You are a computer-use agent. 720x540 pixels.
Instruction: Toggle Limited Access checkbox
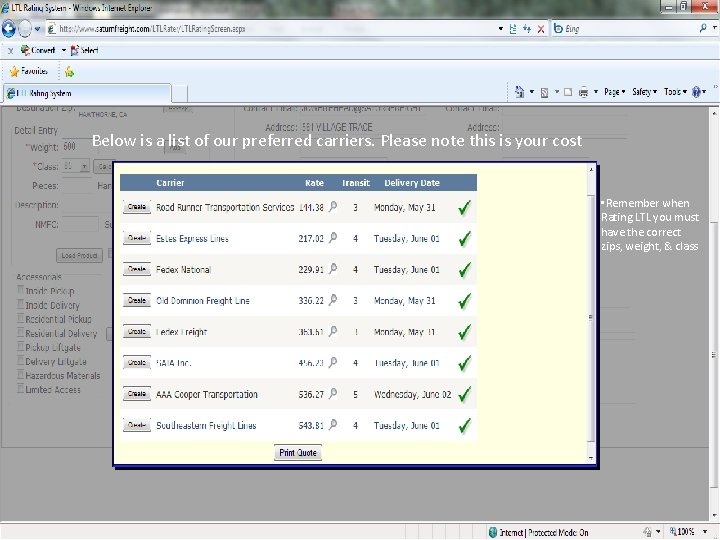(20, 388)
